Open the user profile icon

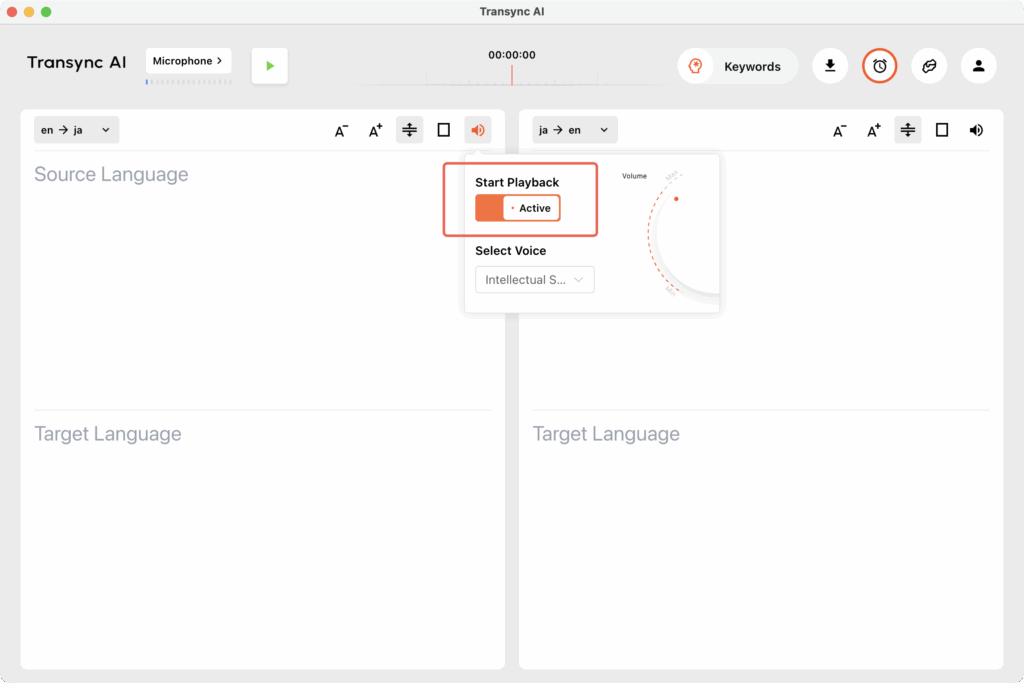978,66
